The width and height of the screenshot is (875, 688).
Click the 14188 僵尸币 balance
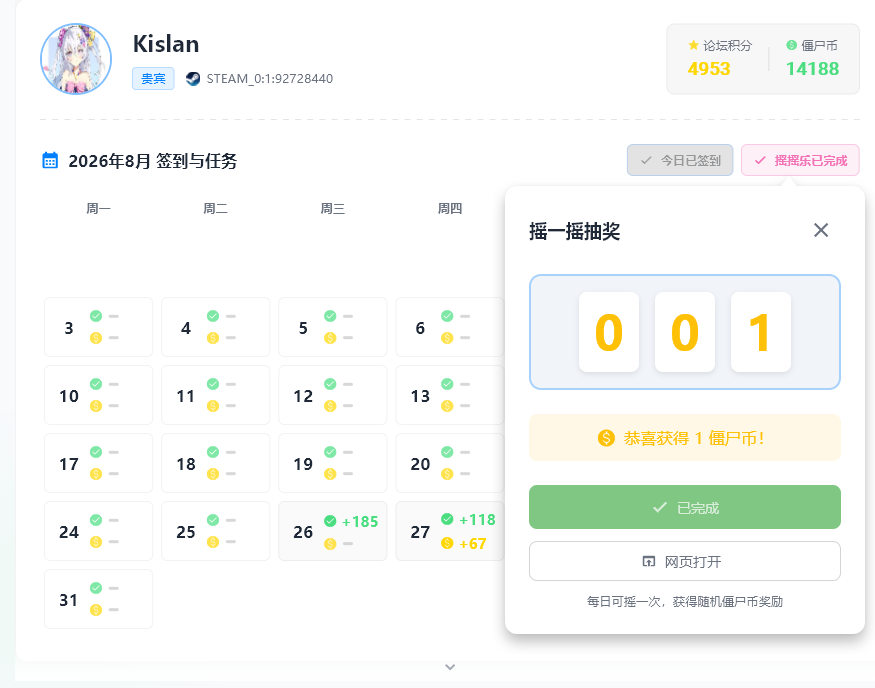812,69
